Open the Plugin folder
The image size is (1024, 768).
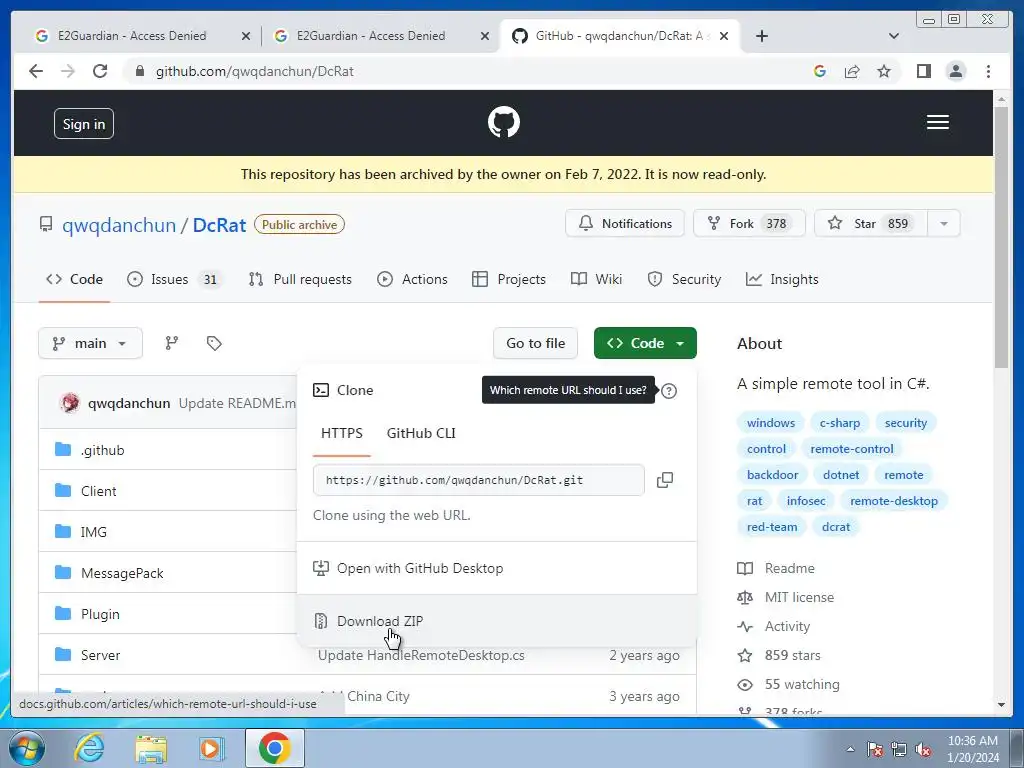tap(100, 615)
